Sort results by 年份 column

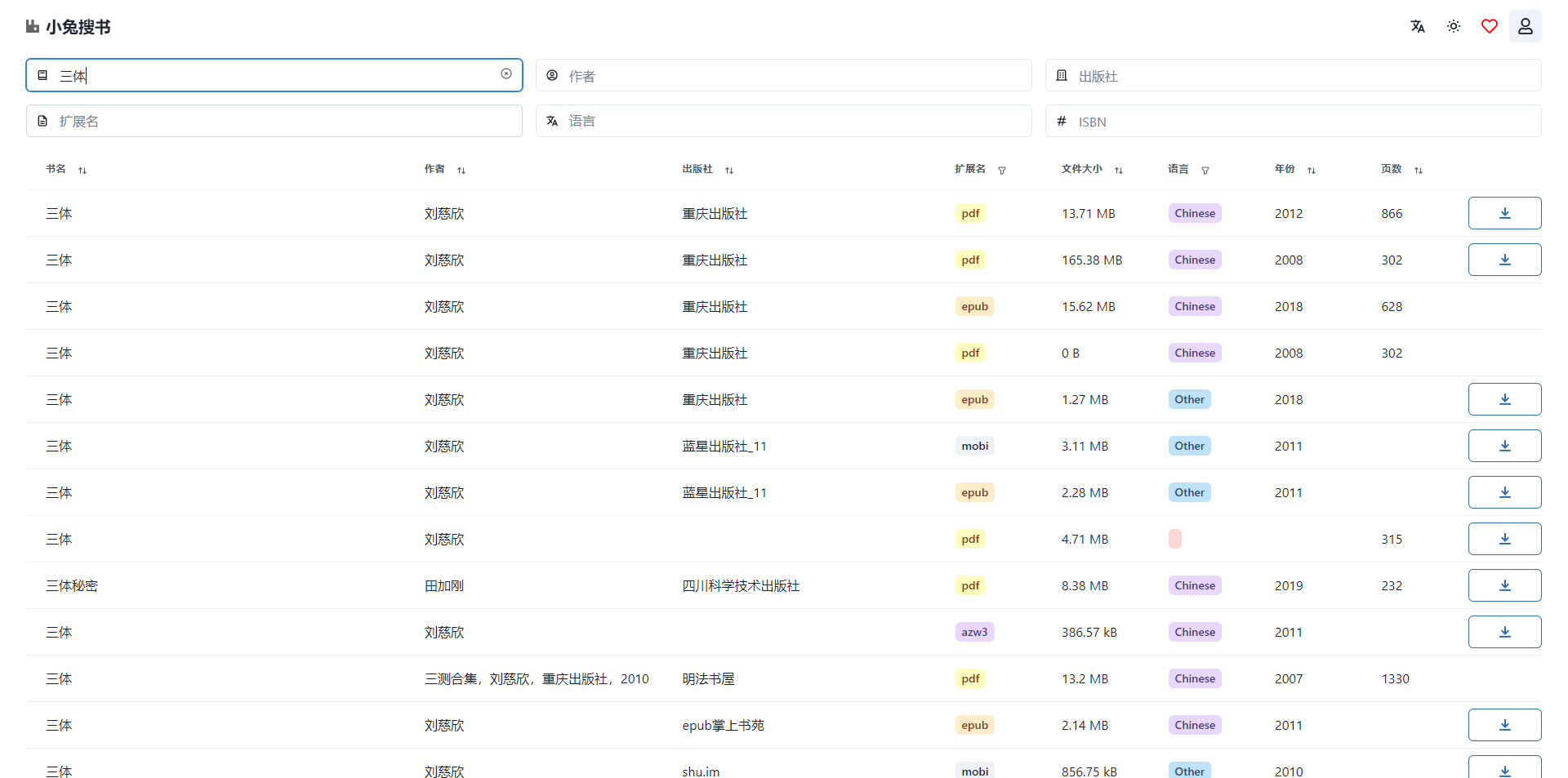point(1312,170)
